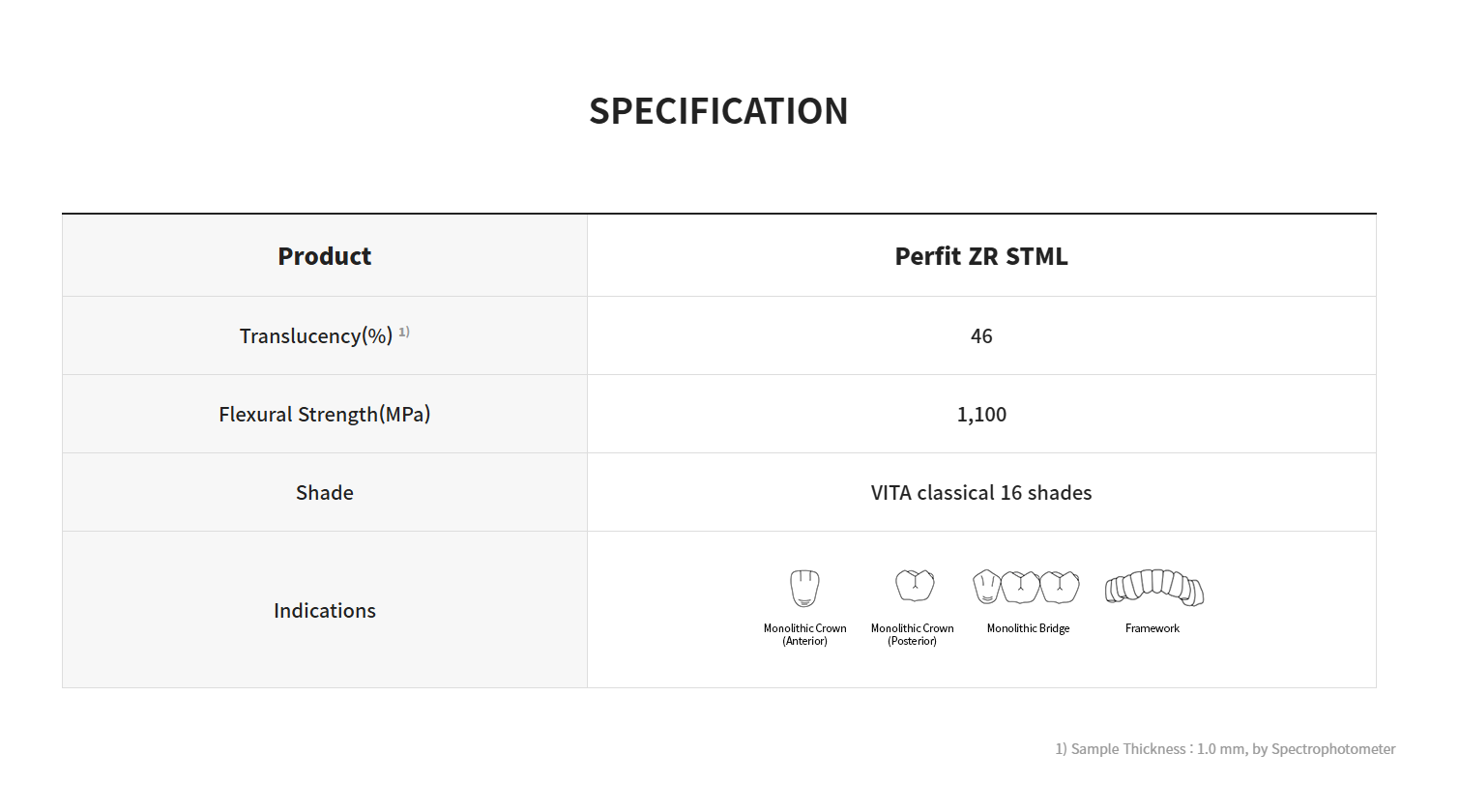The image size is (1459, 812).
Task: Click the posterior monolithic crown tooth icon
Action: click(914, 586)
